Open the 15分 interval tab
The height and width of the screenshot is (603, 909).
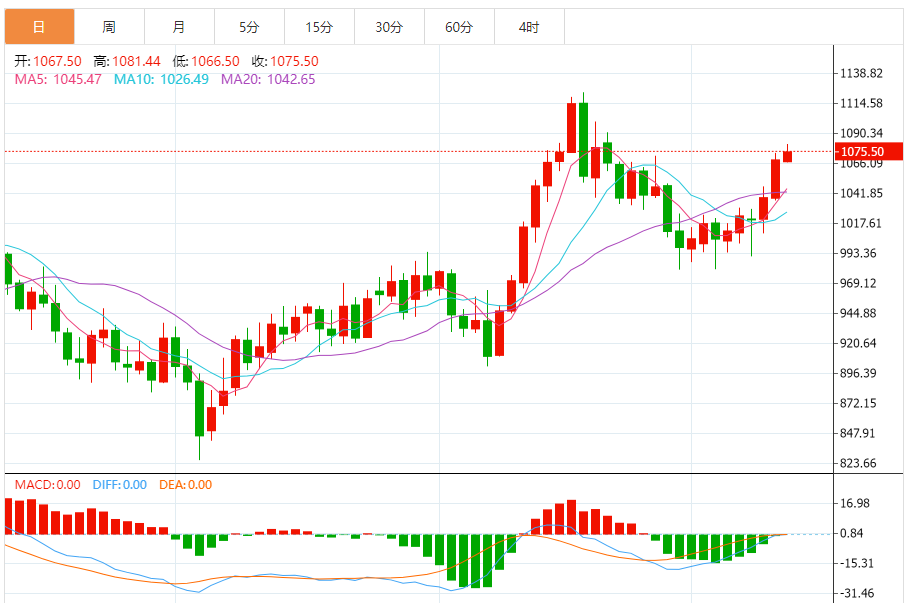(319, 27)
